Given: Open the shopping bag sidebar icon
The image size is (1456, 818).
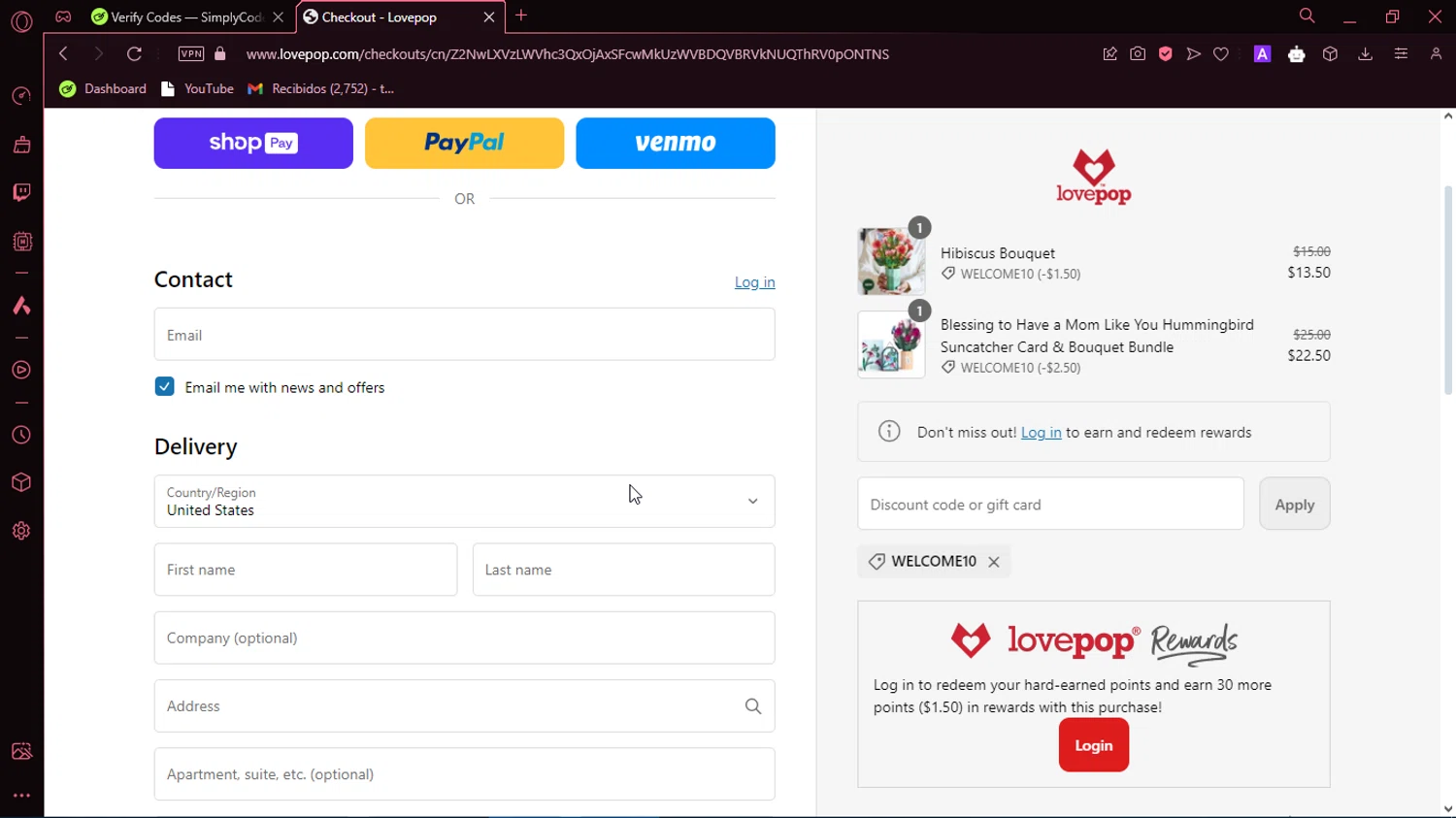Looking at the screenshot, I should pos(21,145).
